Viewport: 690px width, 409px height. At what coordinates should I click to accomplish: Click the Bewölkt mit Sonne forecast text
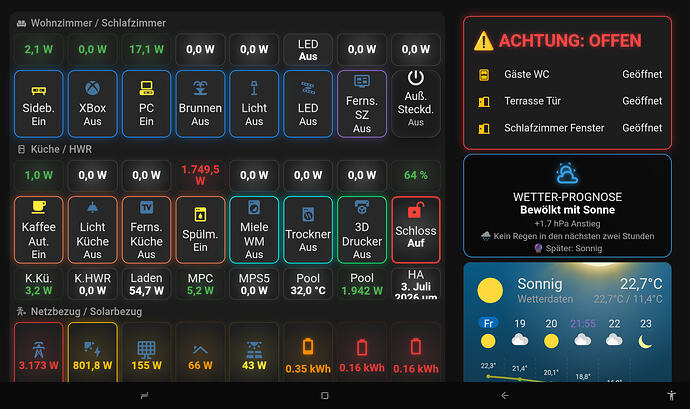point(567,210)
